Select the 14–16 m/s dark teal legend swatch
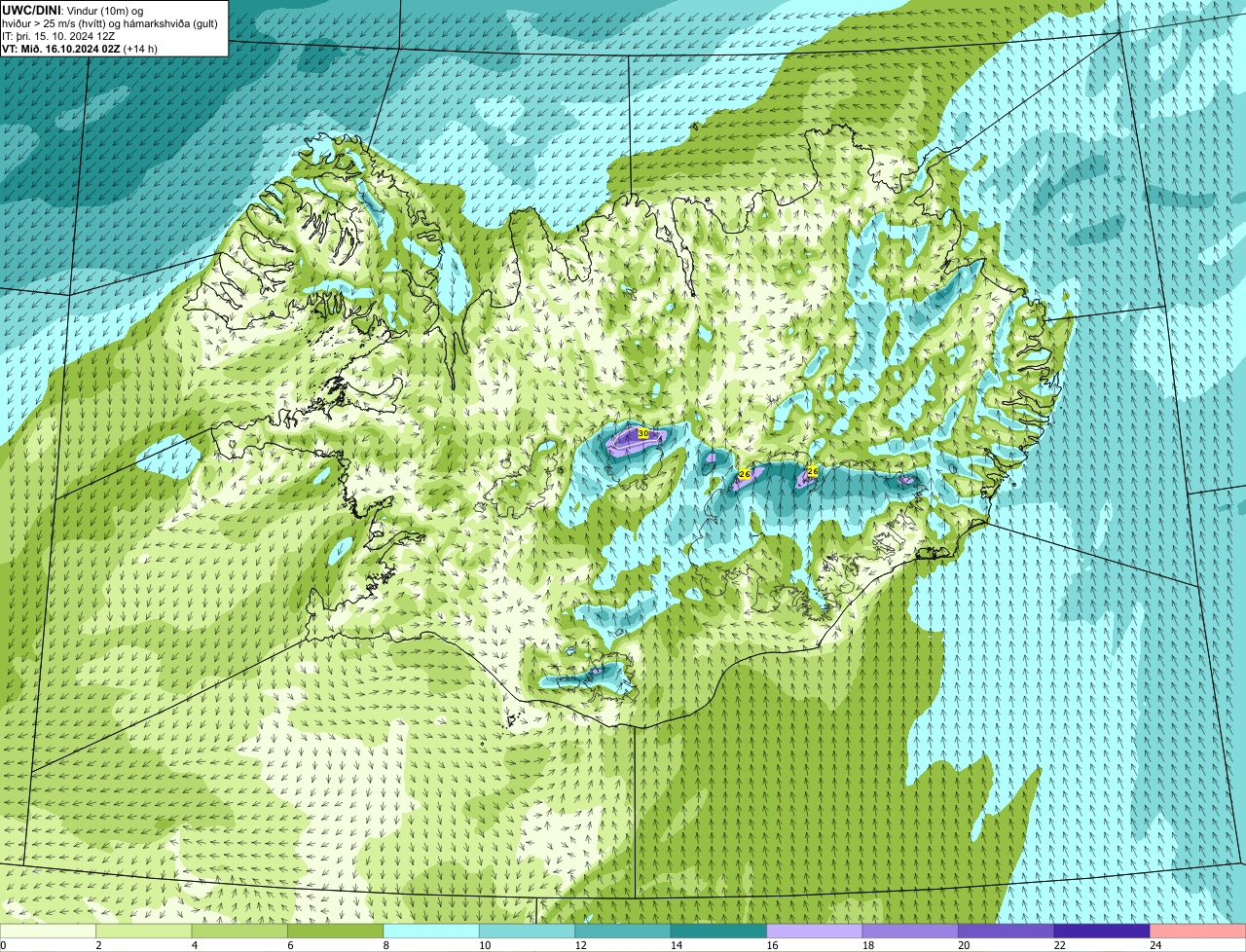 click(x=718, y=931)
